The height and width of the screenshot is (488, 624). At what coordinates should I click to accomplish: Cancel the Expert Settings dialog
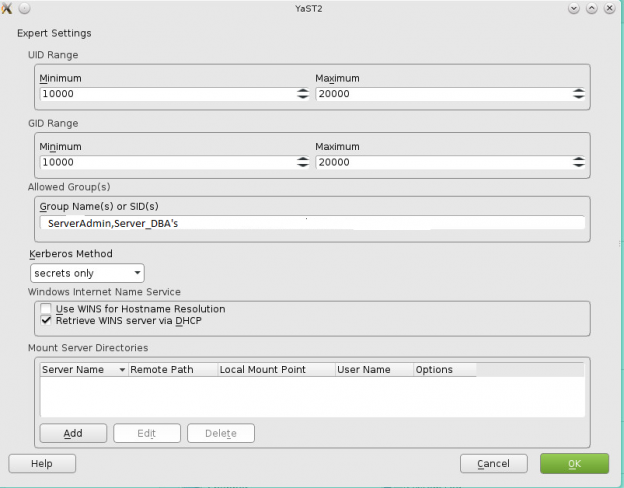tap(493, 464)
